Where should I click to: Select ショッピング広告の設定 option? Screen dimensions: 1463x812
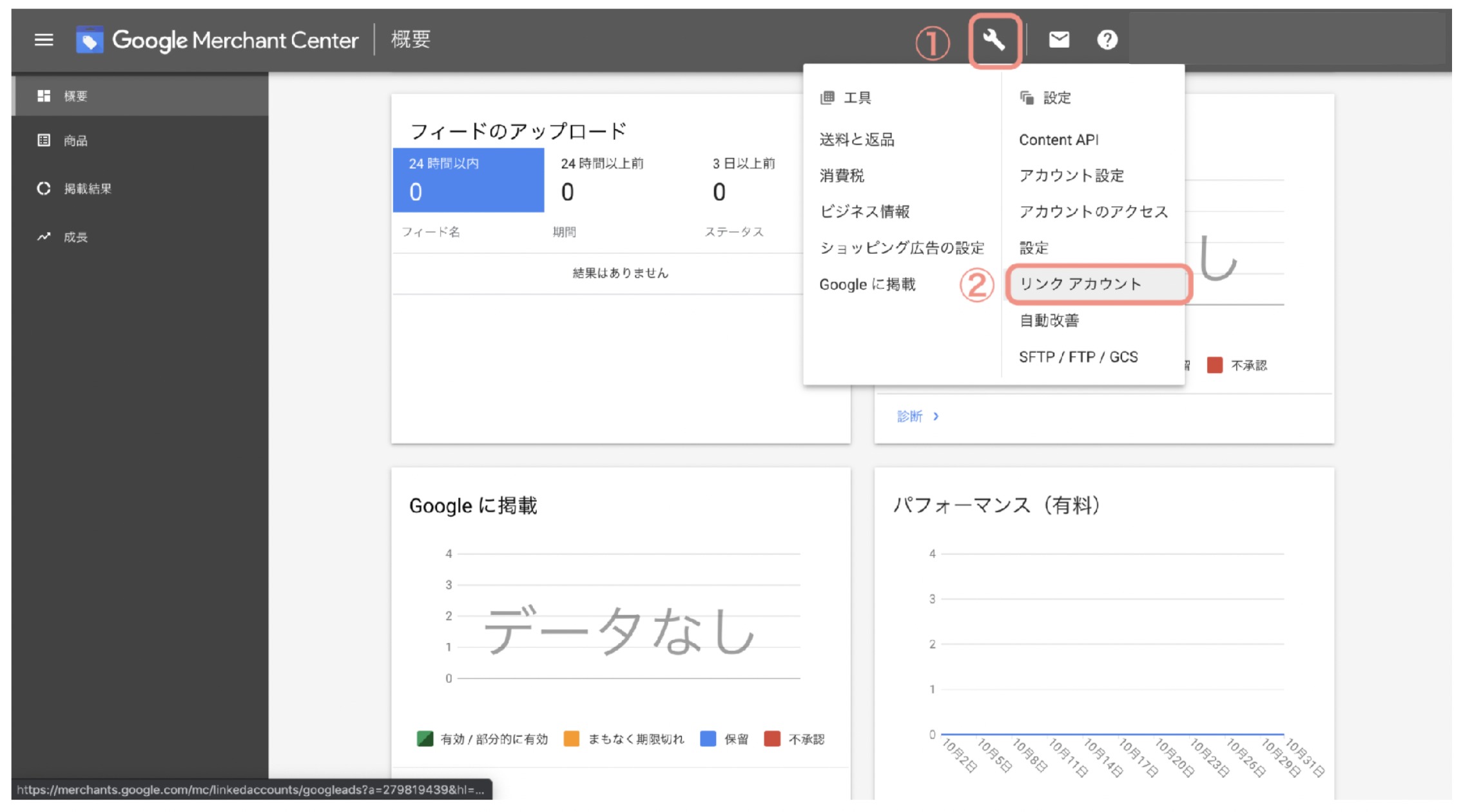902,247
